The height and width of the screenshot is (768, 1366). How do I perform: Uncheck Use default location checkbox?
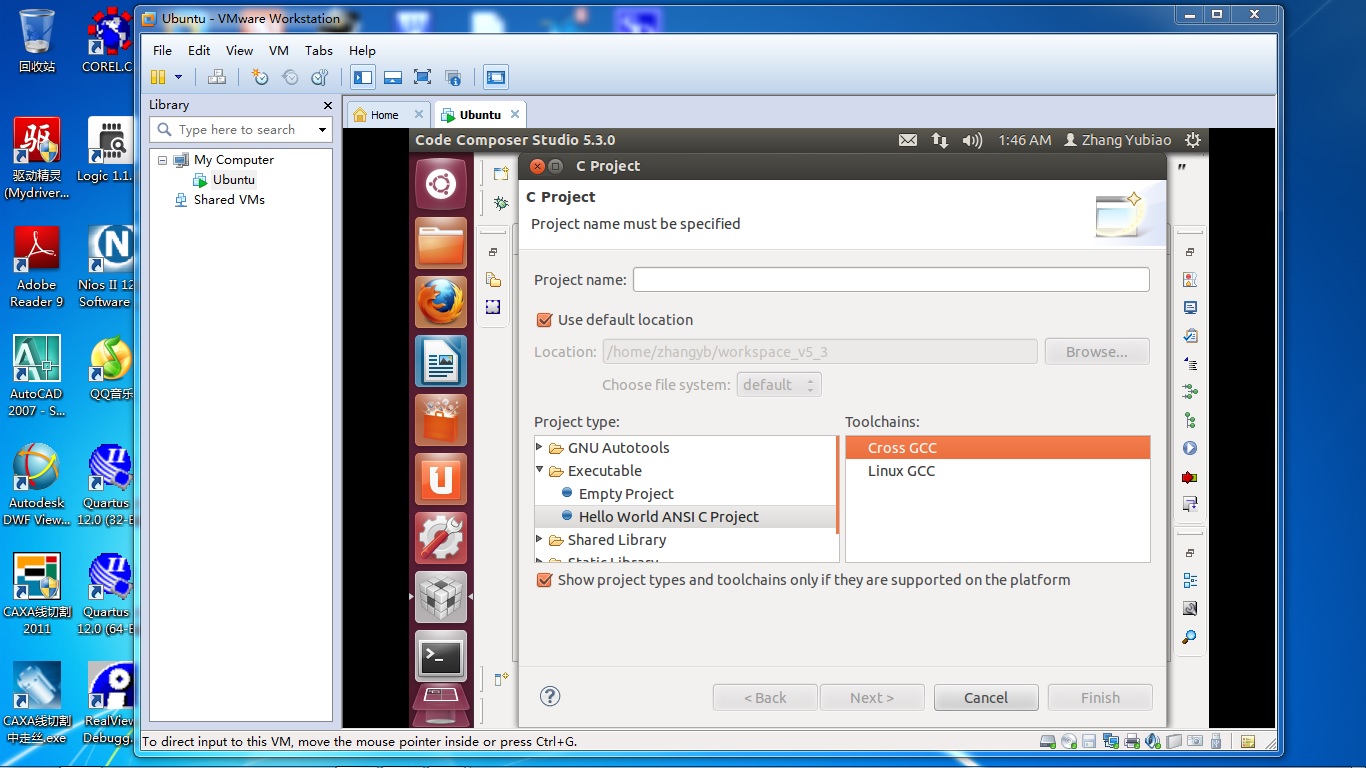coord(545,320)
